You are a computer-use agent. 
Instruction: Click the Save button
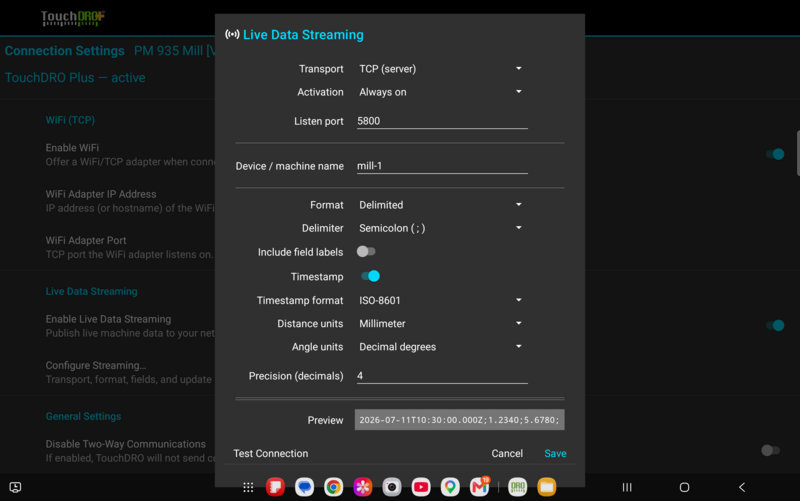tap(555, 454)
